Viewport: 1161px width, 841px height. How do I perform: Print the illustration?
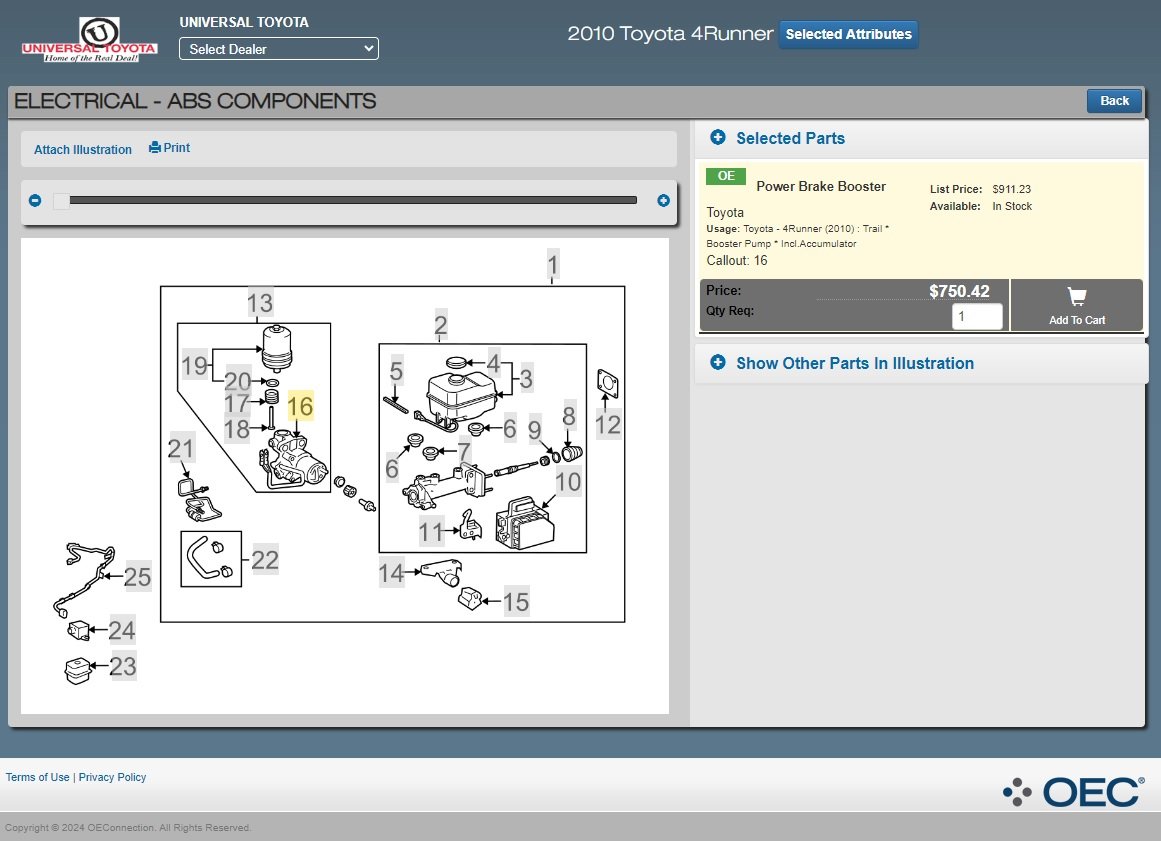170,147
